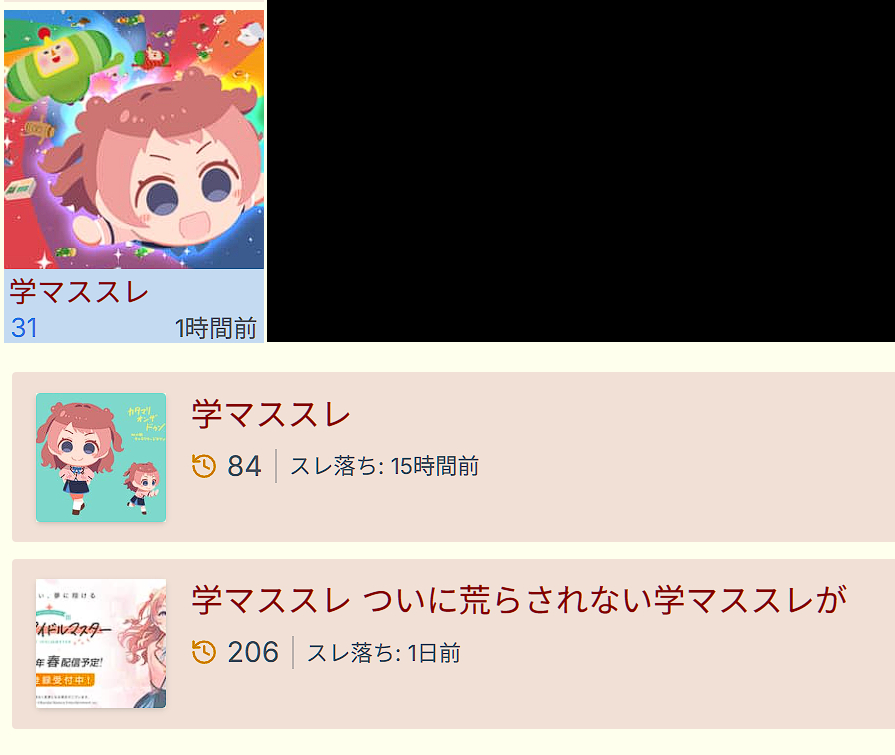This screenshot has width=895, height=755.
Task: Click the black panel beside the top card
Action: click(x=581, y=171)
